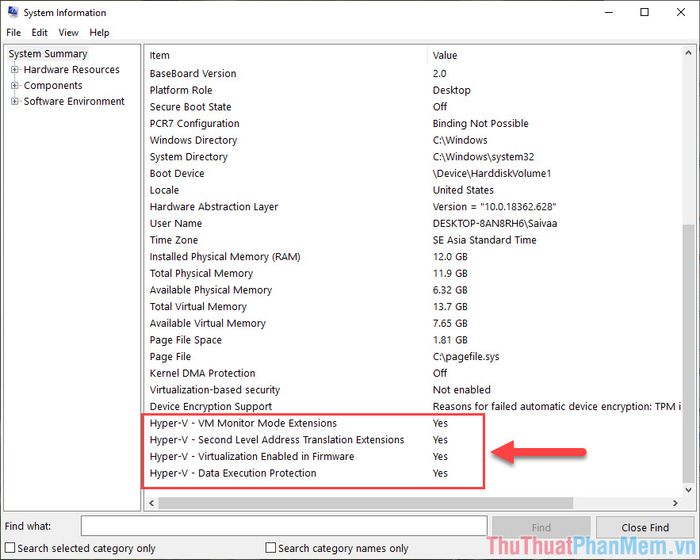Click the United States value
This screenshot has height=560, width=700.
463,190
